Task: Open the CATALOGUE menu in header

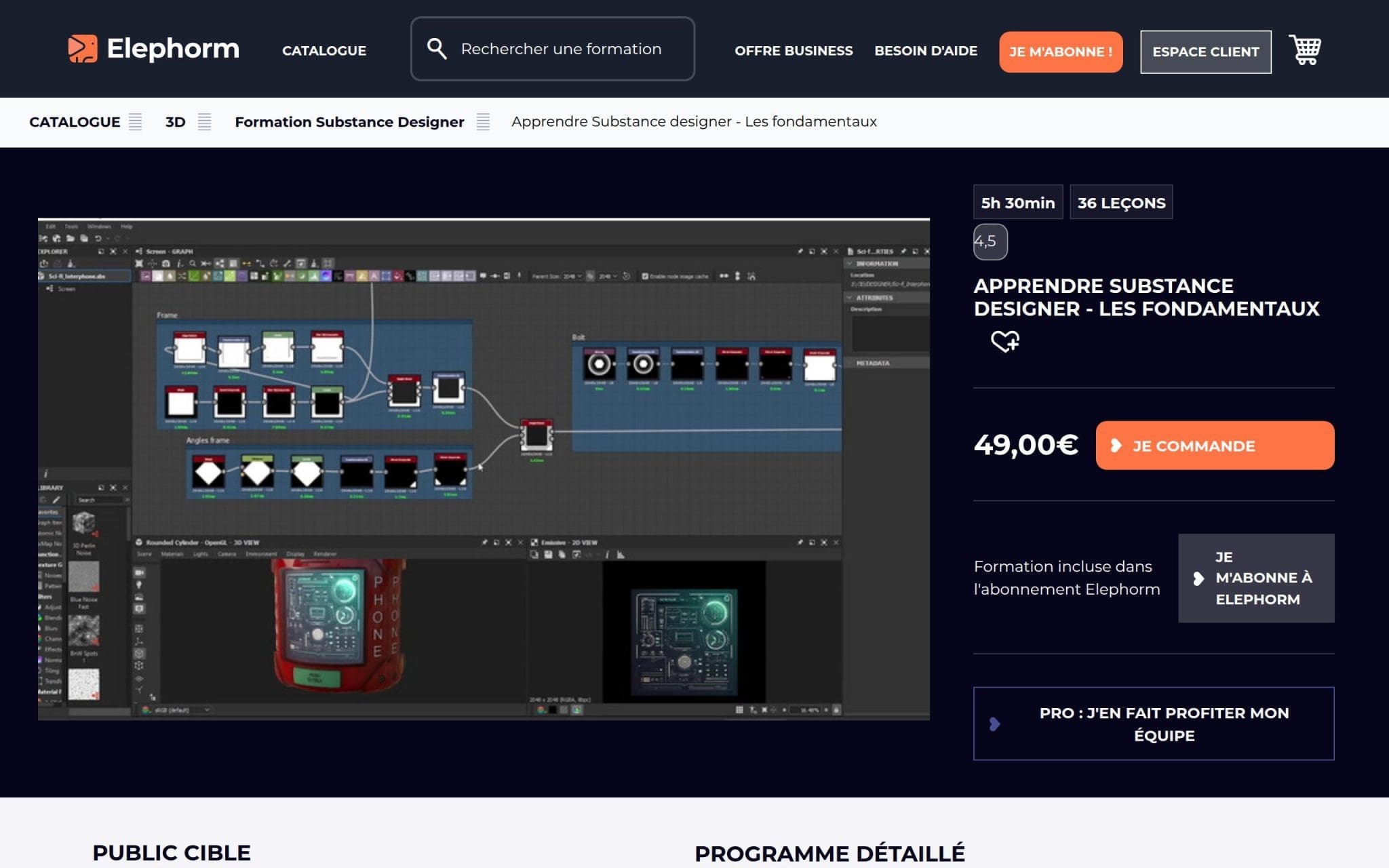Action: click(x=324, y=51)
